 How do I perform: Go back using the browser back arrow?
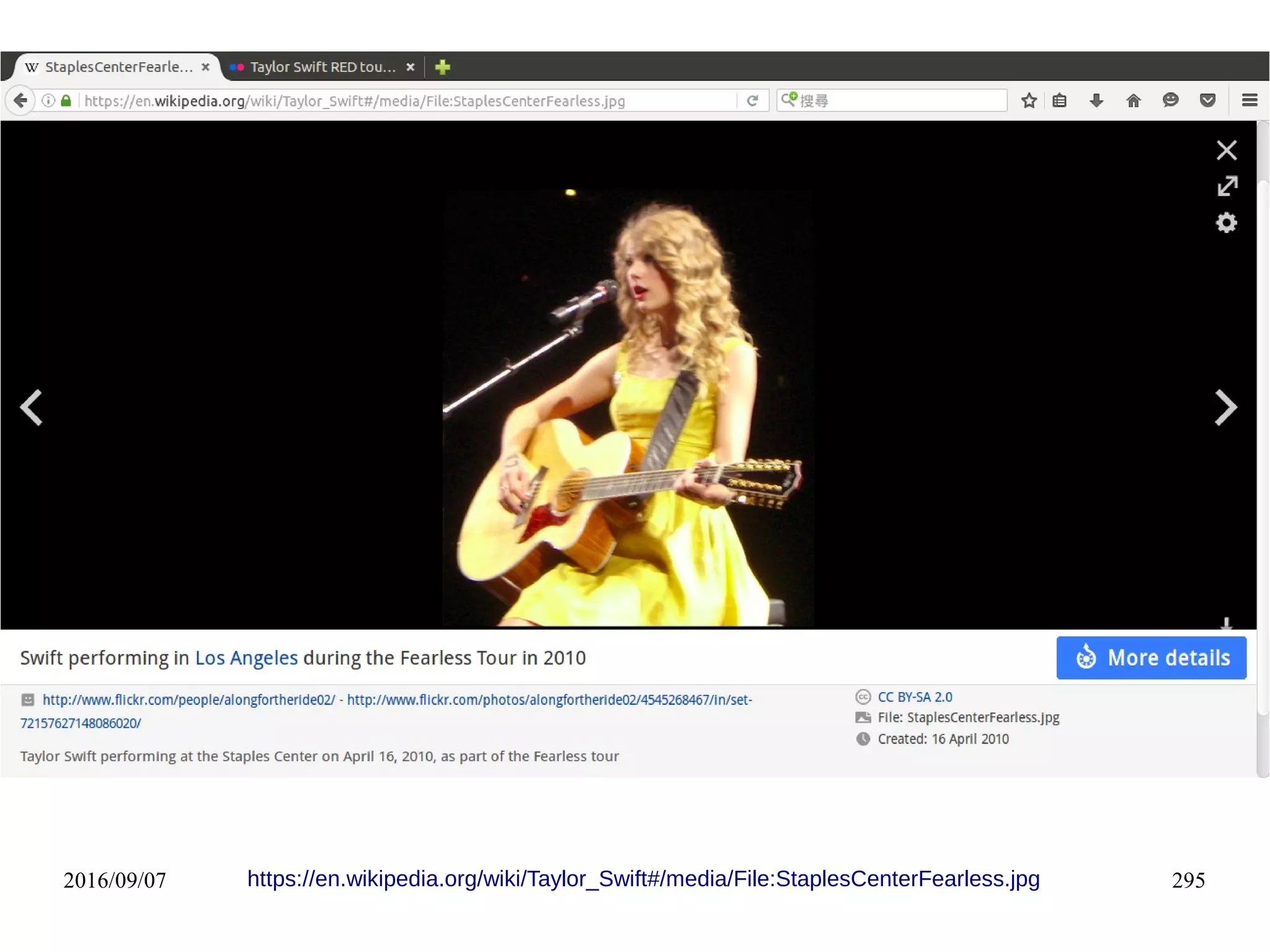click(20, 100)
